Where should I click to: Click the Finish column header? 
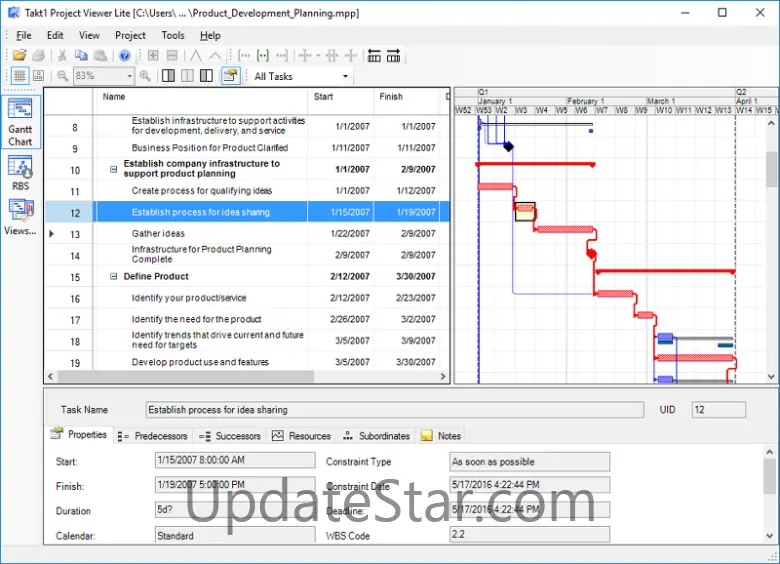click(408, 101)
